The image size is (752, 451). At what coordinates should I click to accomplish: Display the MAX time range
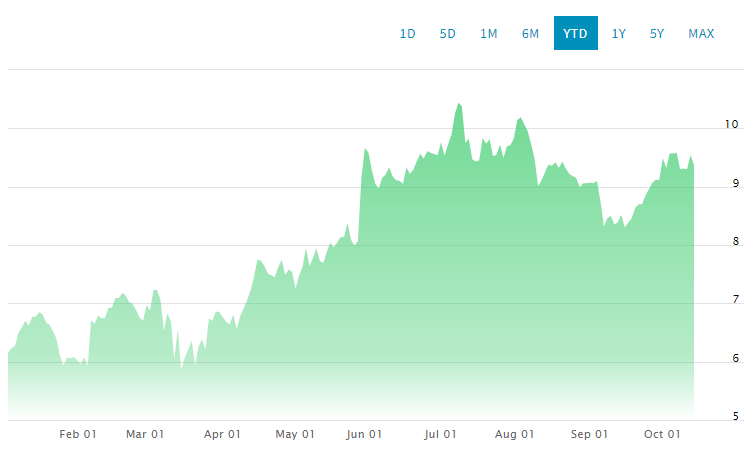(701, 34)
